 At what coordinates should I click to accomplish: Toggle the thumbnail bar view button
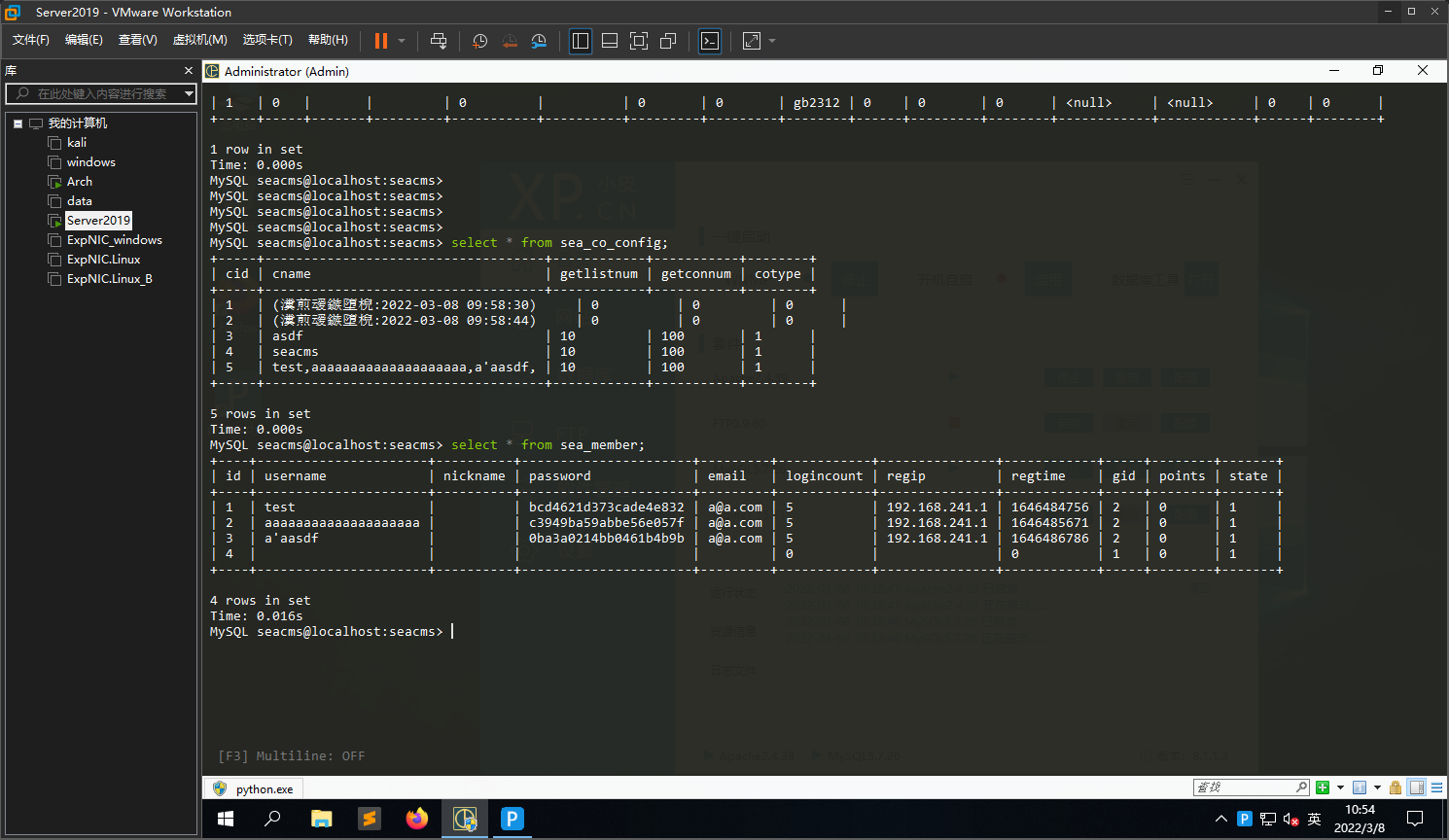tap(610, 41)
